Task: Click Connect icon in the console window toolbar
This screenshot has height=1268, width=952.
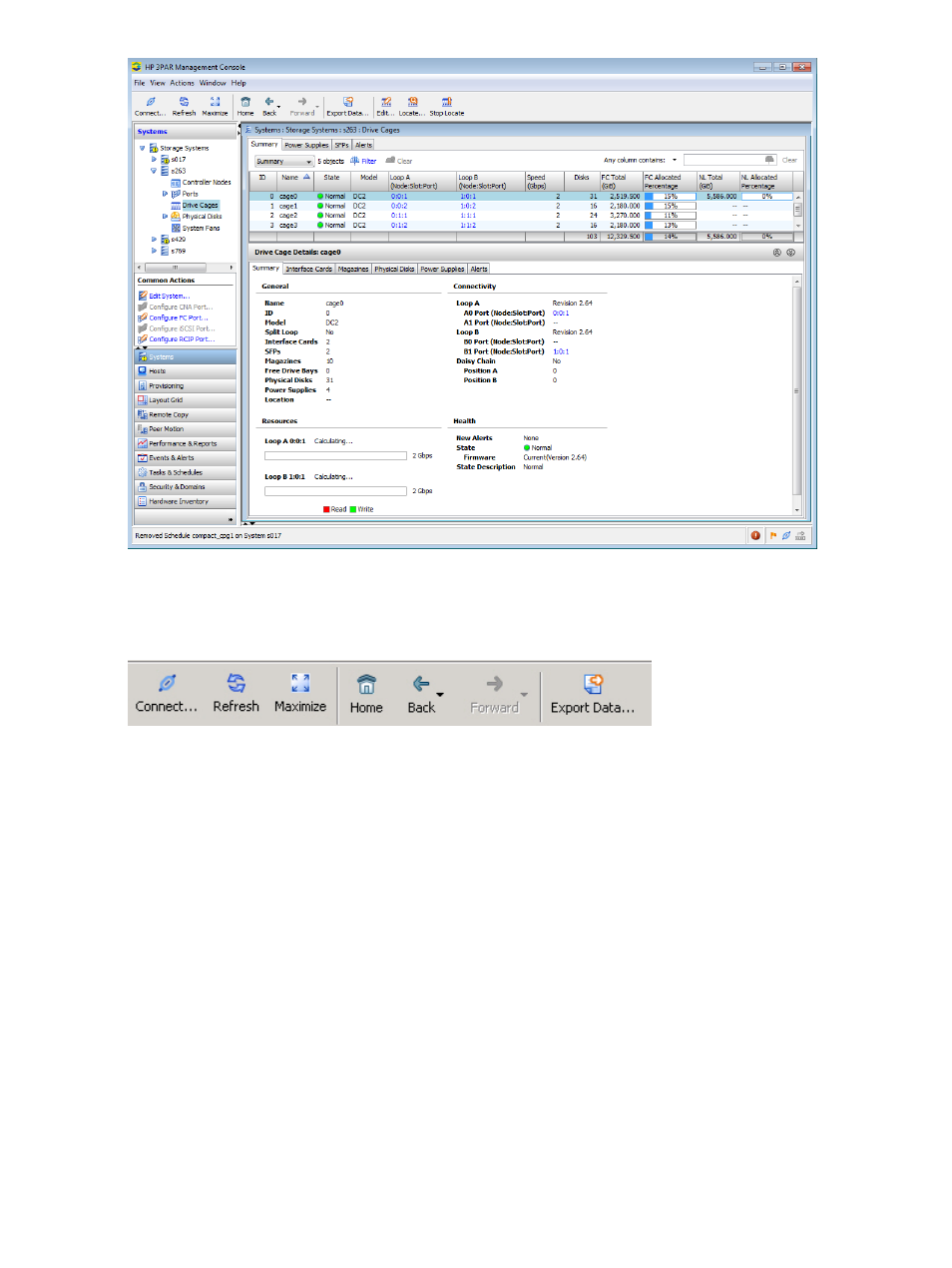Action: (x=151, y=102)
